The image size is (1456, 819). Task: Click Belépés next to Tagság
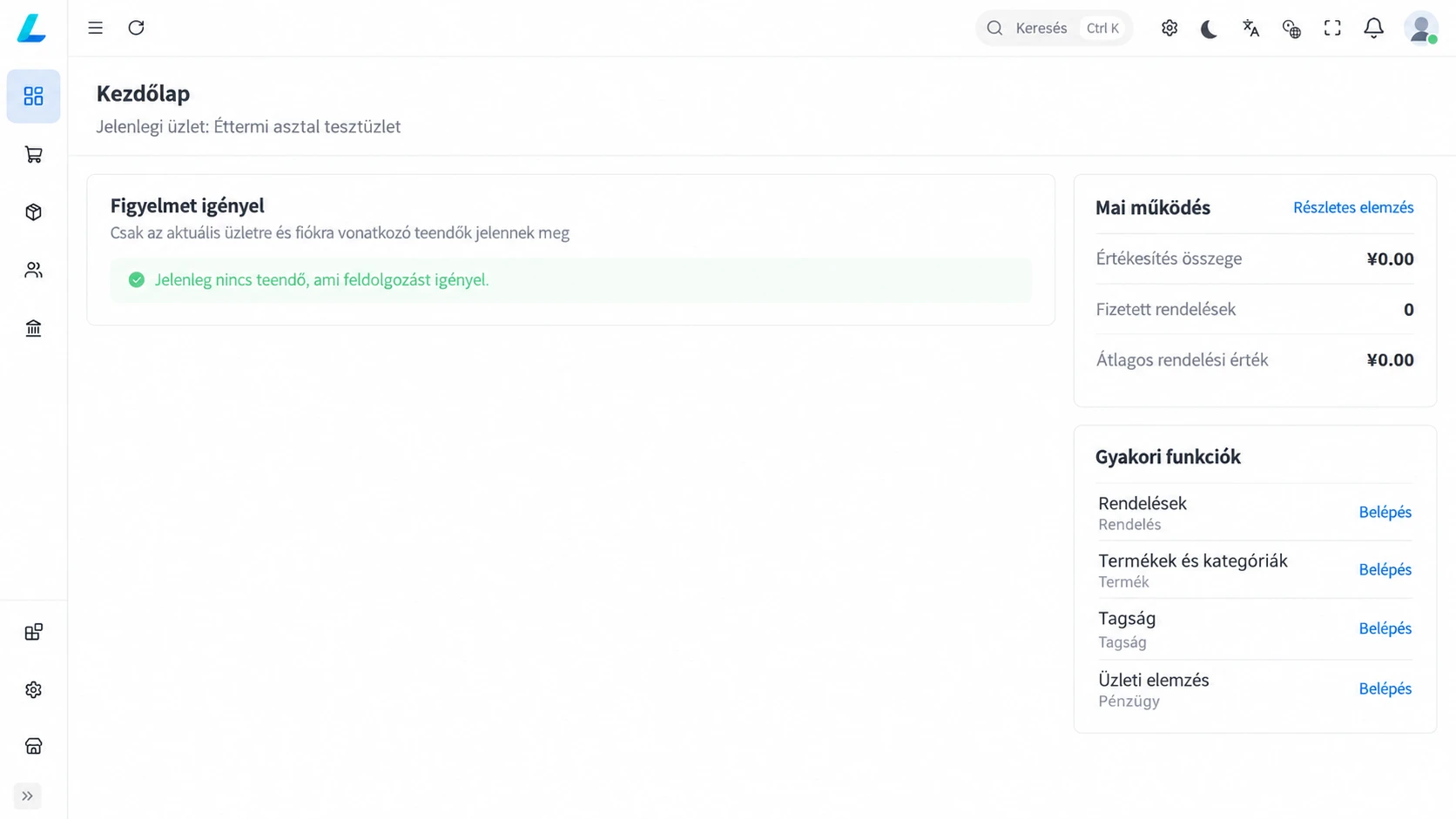(1385, 628)
